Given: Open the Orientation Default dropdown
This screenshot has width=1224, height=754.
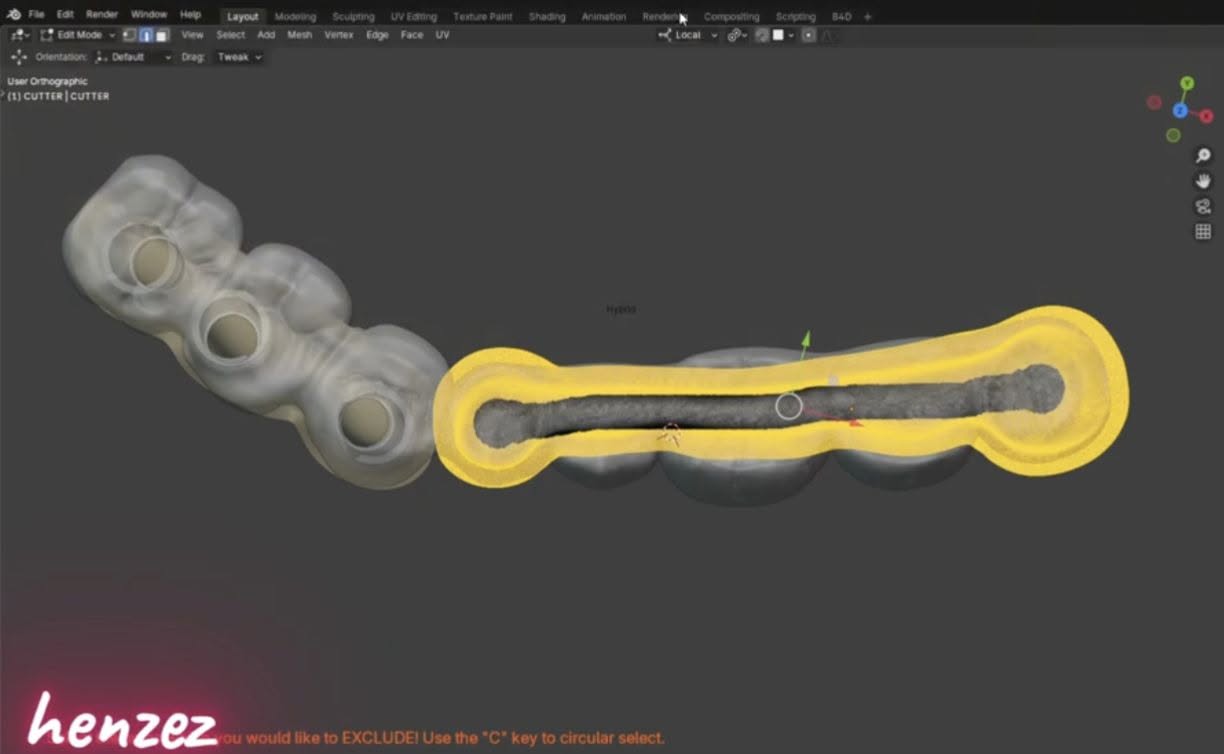Looking at the screenshot, I should (x=132, y=57).
